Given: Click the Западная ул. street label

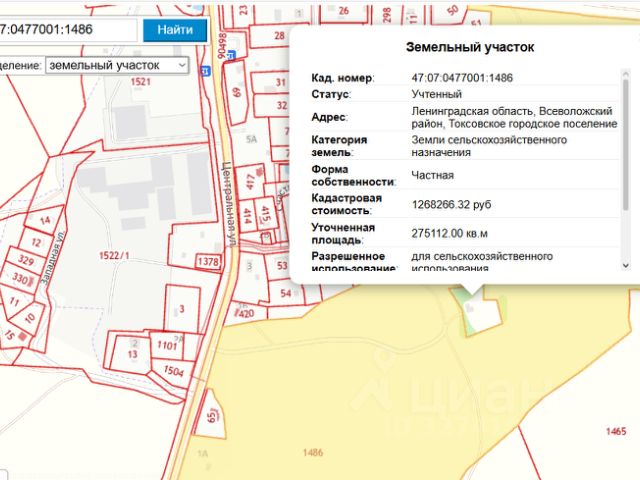Looking at the screenshot, I should [x=53, y=258].
